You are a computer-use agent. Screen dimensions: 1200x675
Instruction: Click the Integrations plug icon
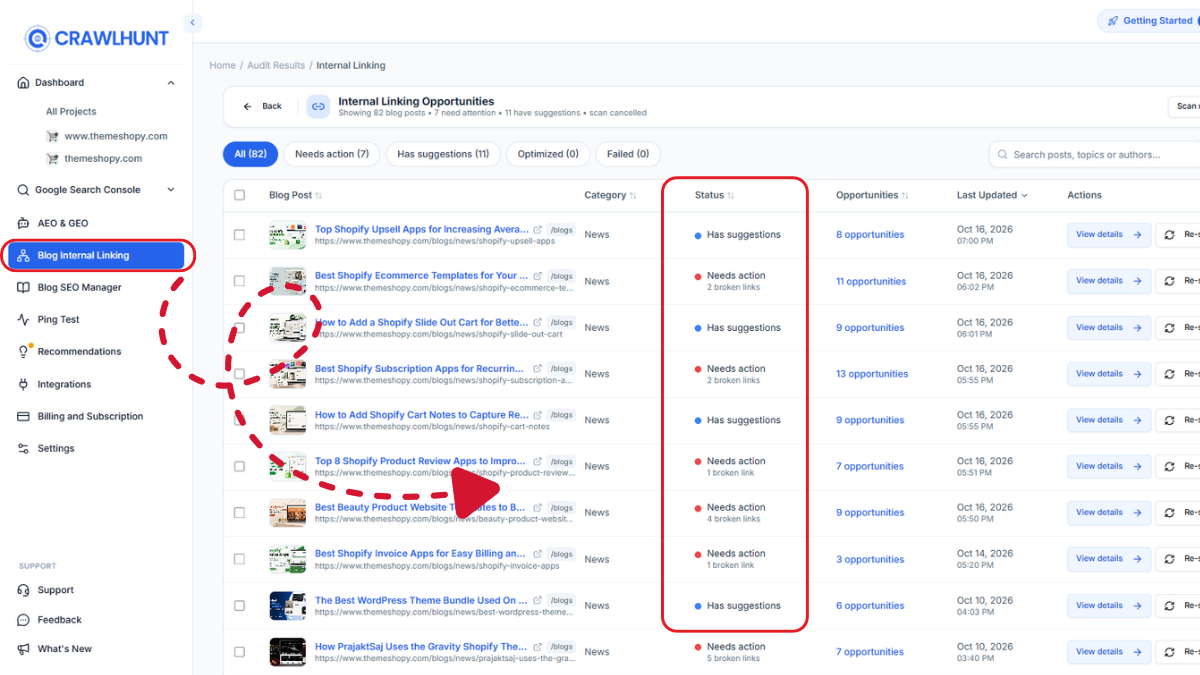click(23, 384)
